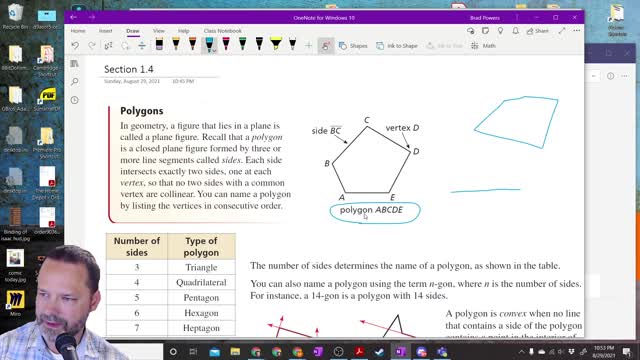Go forward with the title bar forward arrow
Image resolution: width=640 pixels, height=360 pixels.
[x=92, y=18]
